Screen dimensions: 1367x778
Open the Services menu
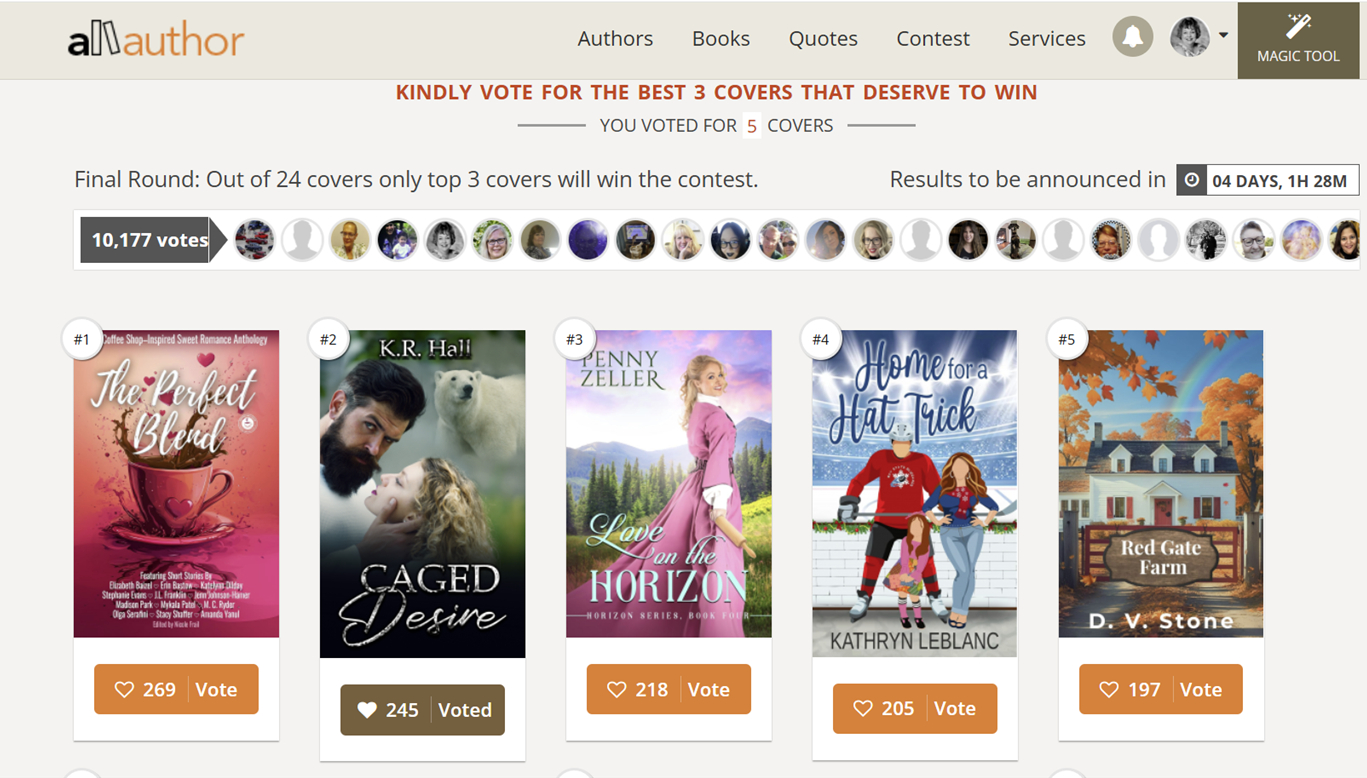(1046, 38)
